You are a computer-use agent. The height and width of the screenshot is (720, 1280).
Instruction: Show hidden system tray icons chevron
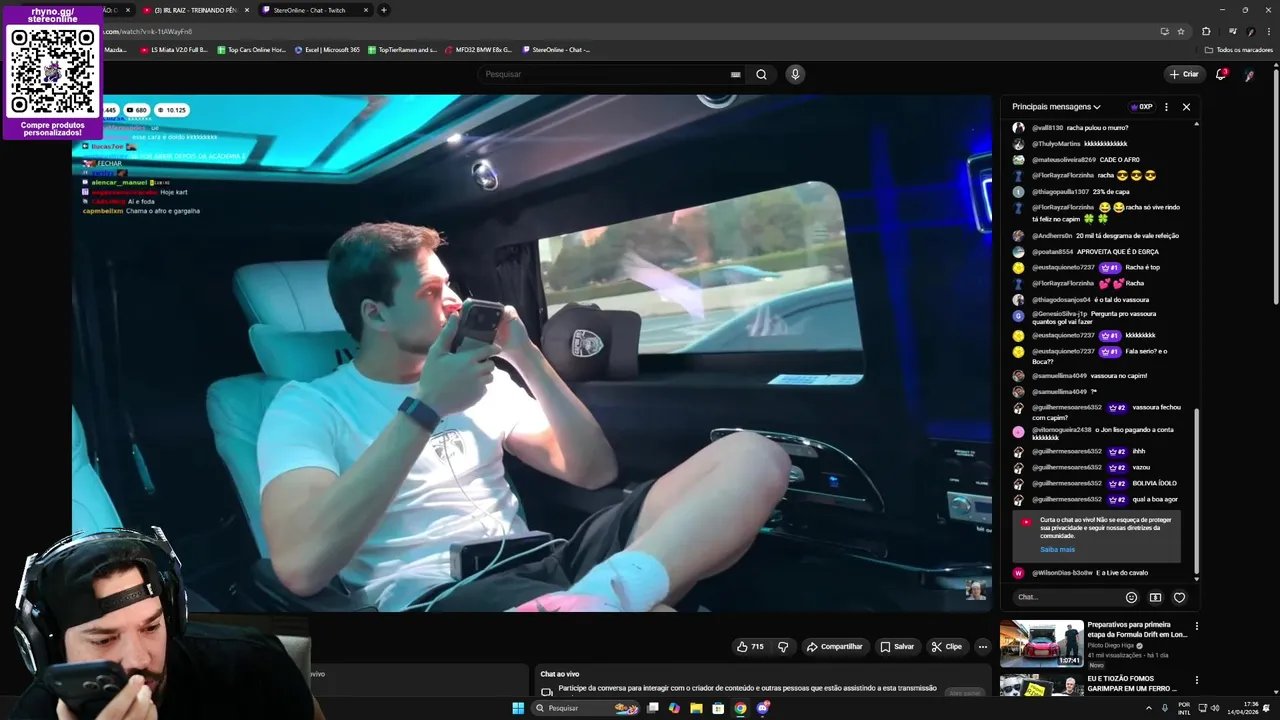tap(1150, 708)
